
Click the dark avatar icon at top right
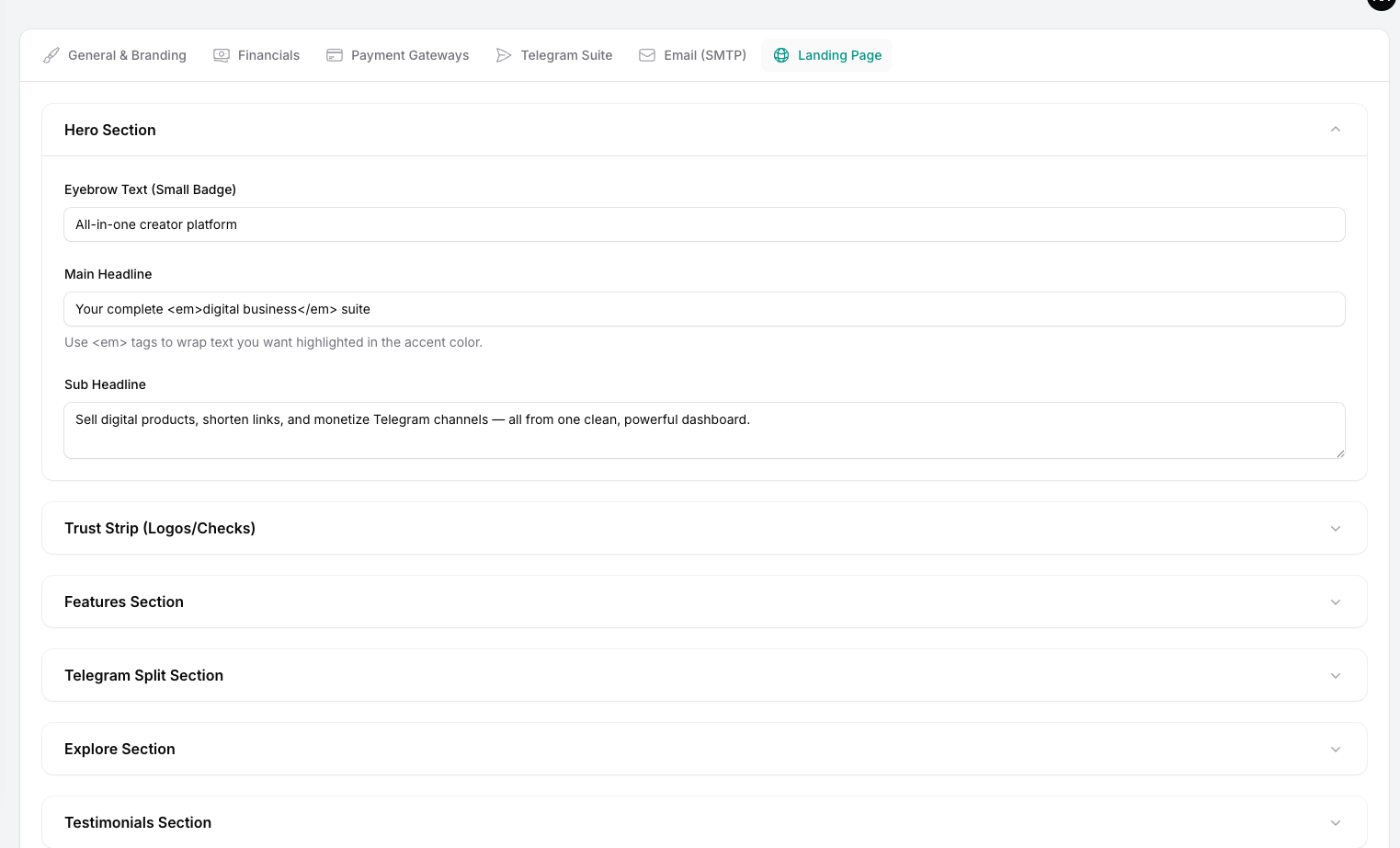pos(1381,3)
